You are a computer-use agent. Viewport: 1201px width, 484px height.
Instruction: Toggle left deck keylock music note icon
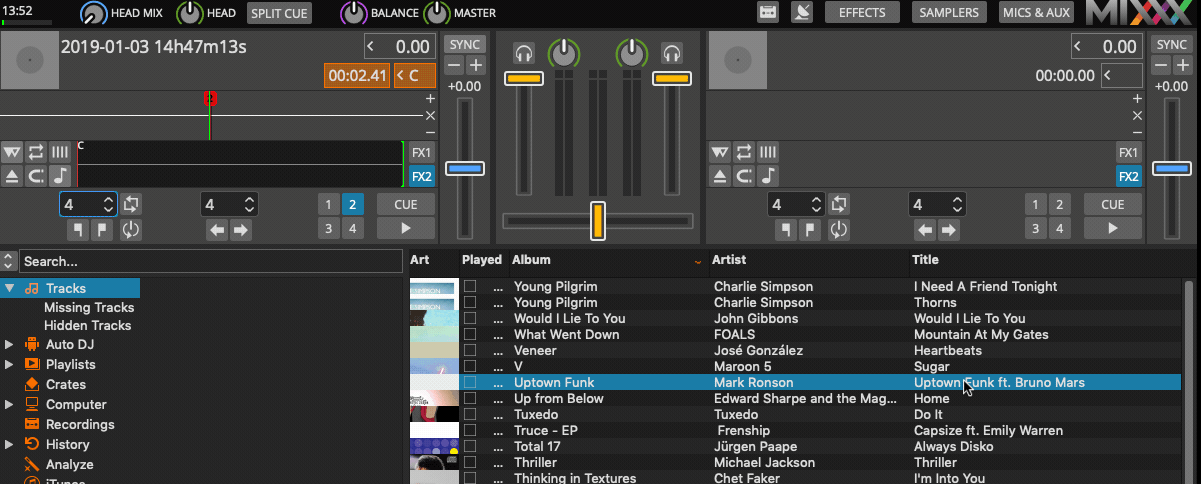click(61, 176)
